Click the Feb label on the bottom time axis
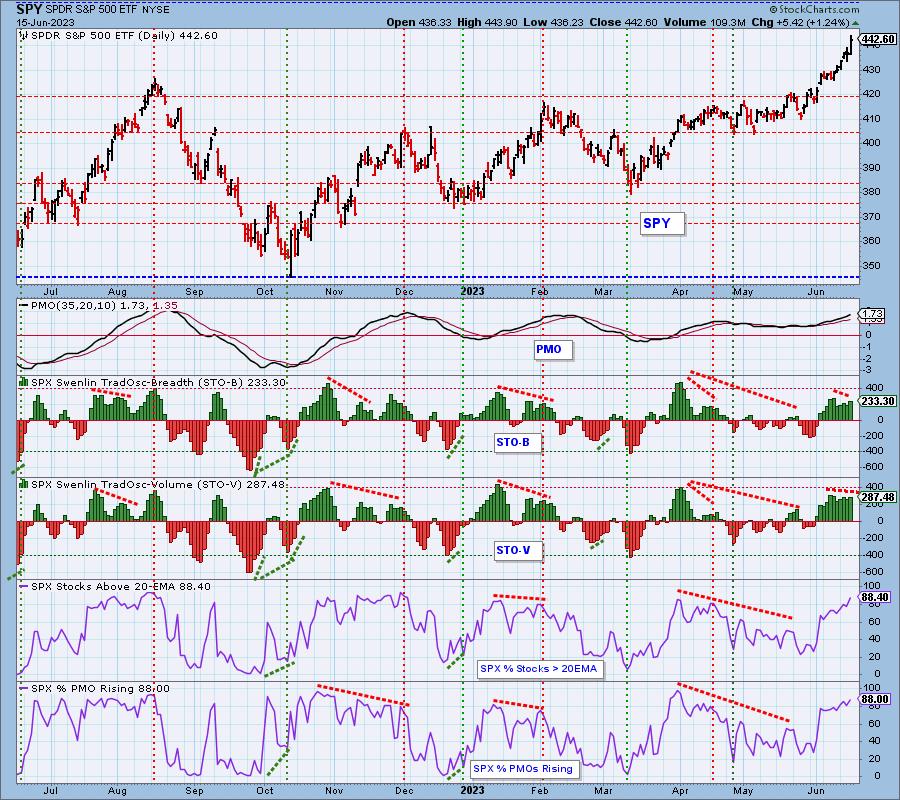This screenshot has height=800, width=900. 540,790
